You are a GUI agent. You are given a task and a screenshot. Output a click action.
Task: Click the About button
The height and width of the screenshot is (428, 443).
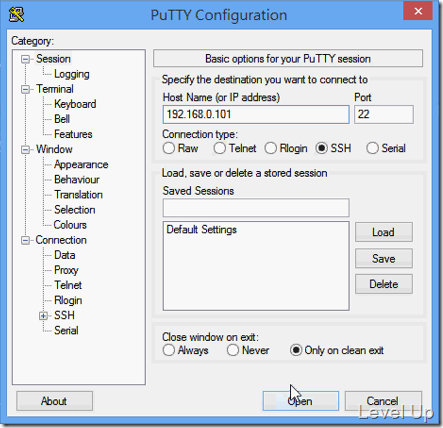coord(54,401)
